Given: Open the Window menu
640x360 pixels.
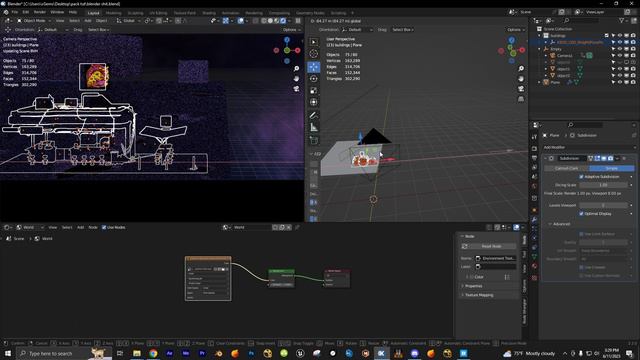Looking at the screenshot, I should click(x=57, y=12).
